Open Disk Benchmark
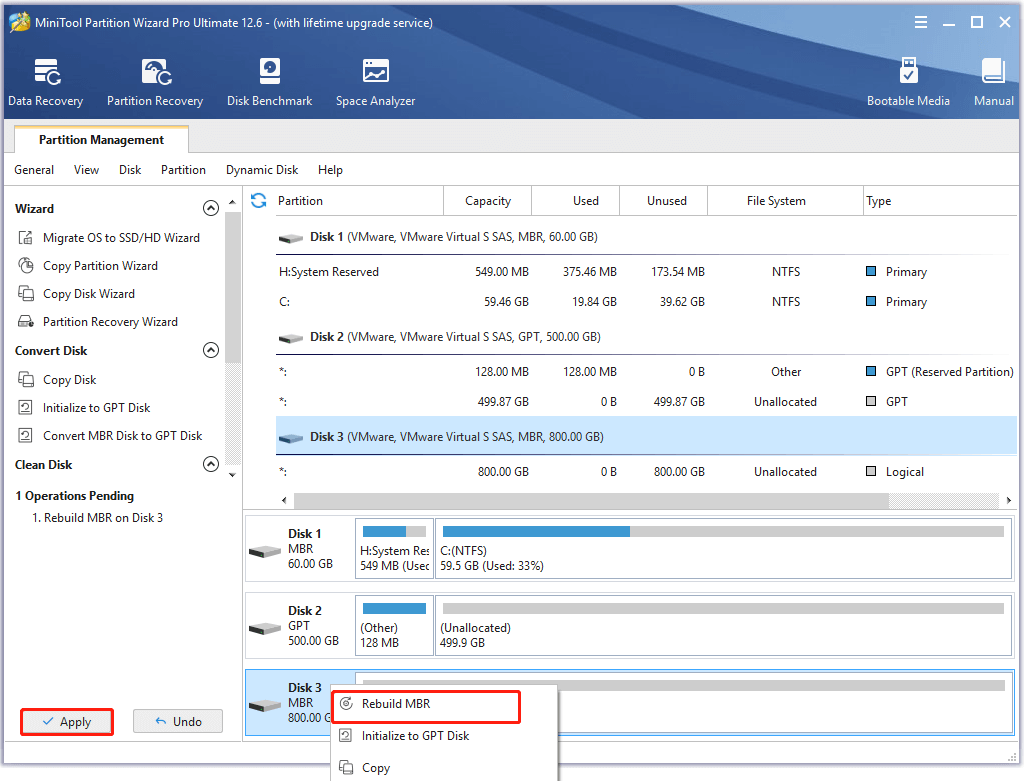Viewport: 1025px width, 781px height. [x=269, y=82]
